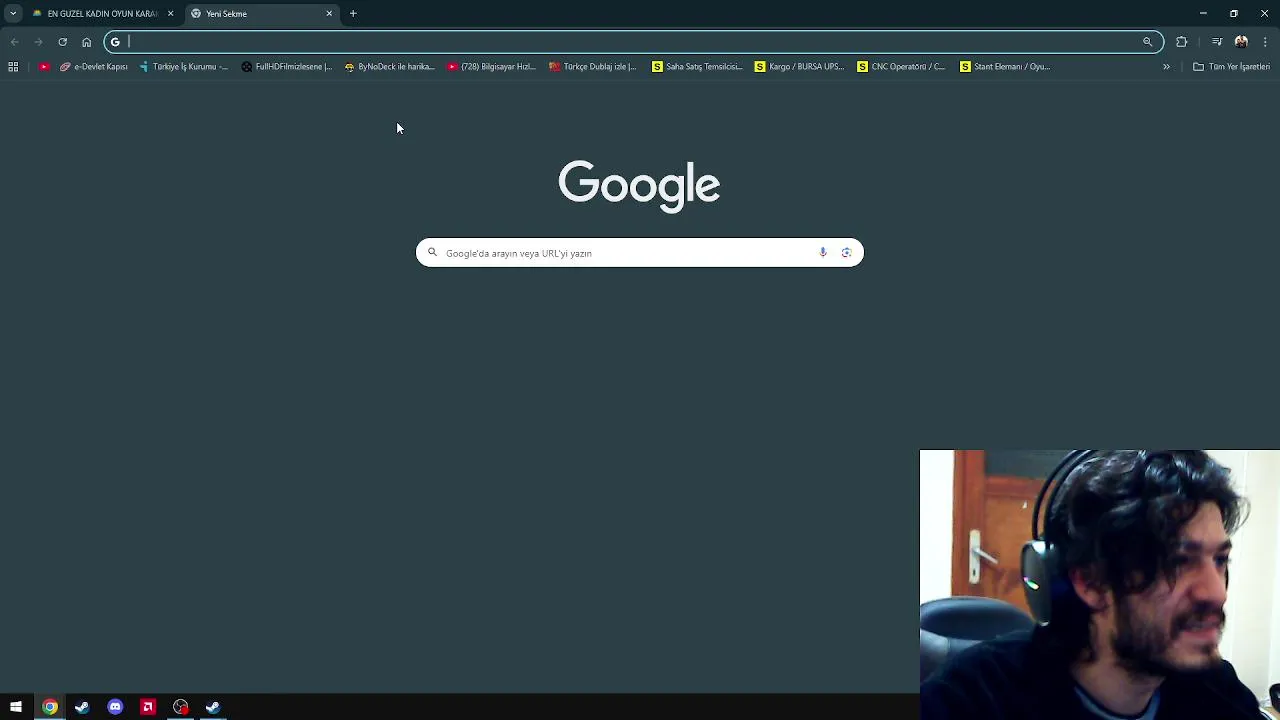This screenshot has width=1280, height=720.
Task: Open the Türkçe Dublaj izle bookmark
Action: (x=593, y=66)
